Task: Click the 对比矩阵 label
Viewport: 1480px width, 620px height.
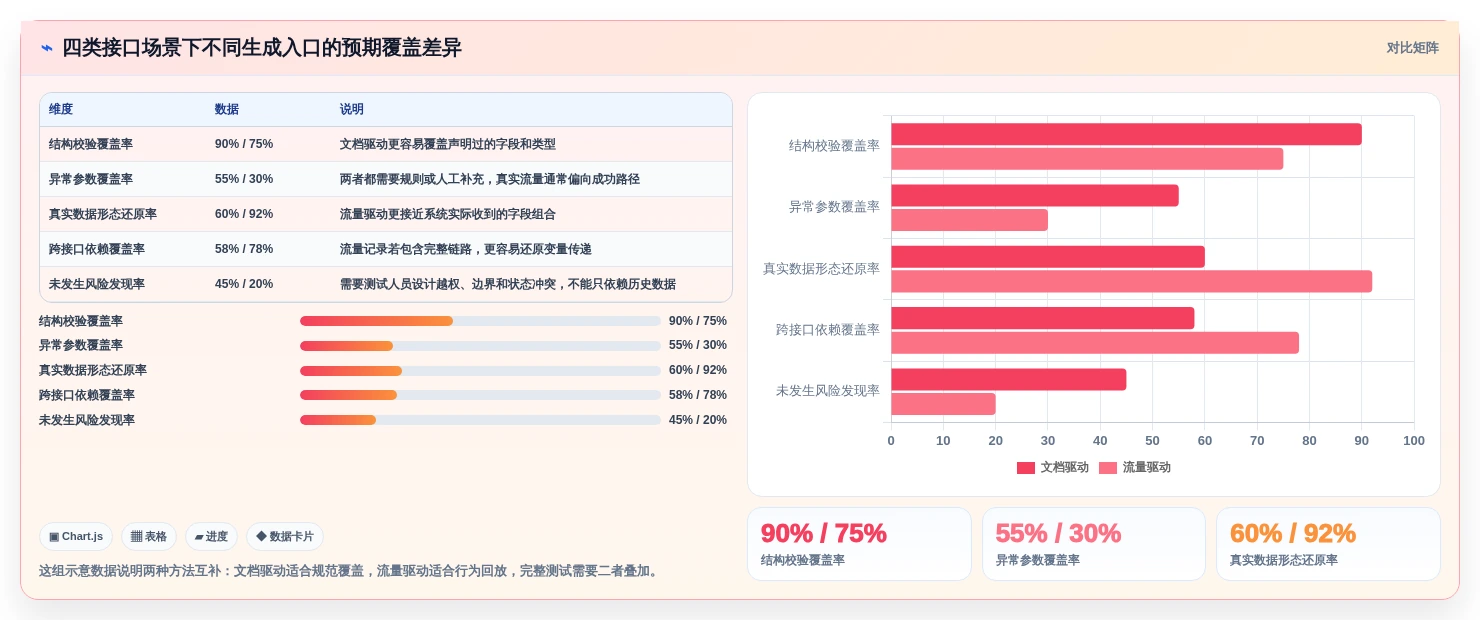Action: point(1412,48)
